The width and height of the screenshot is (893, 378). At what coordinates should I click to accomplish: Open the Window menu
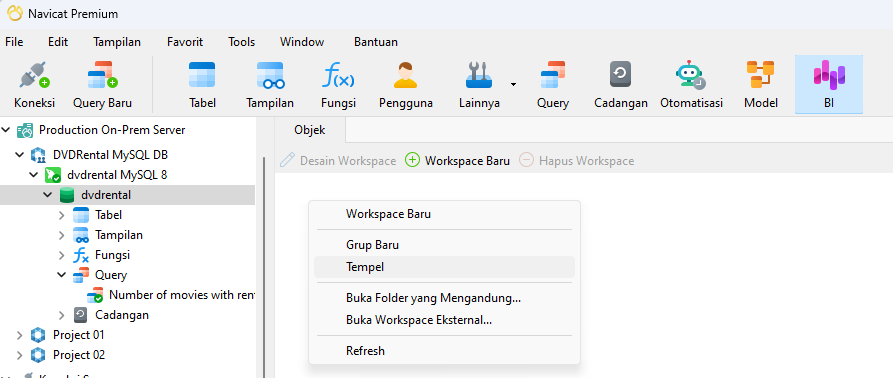click(302, 42)
